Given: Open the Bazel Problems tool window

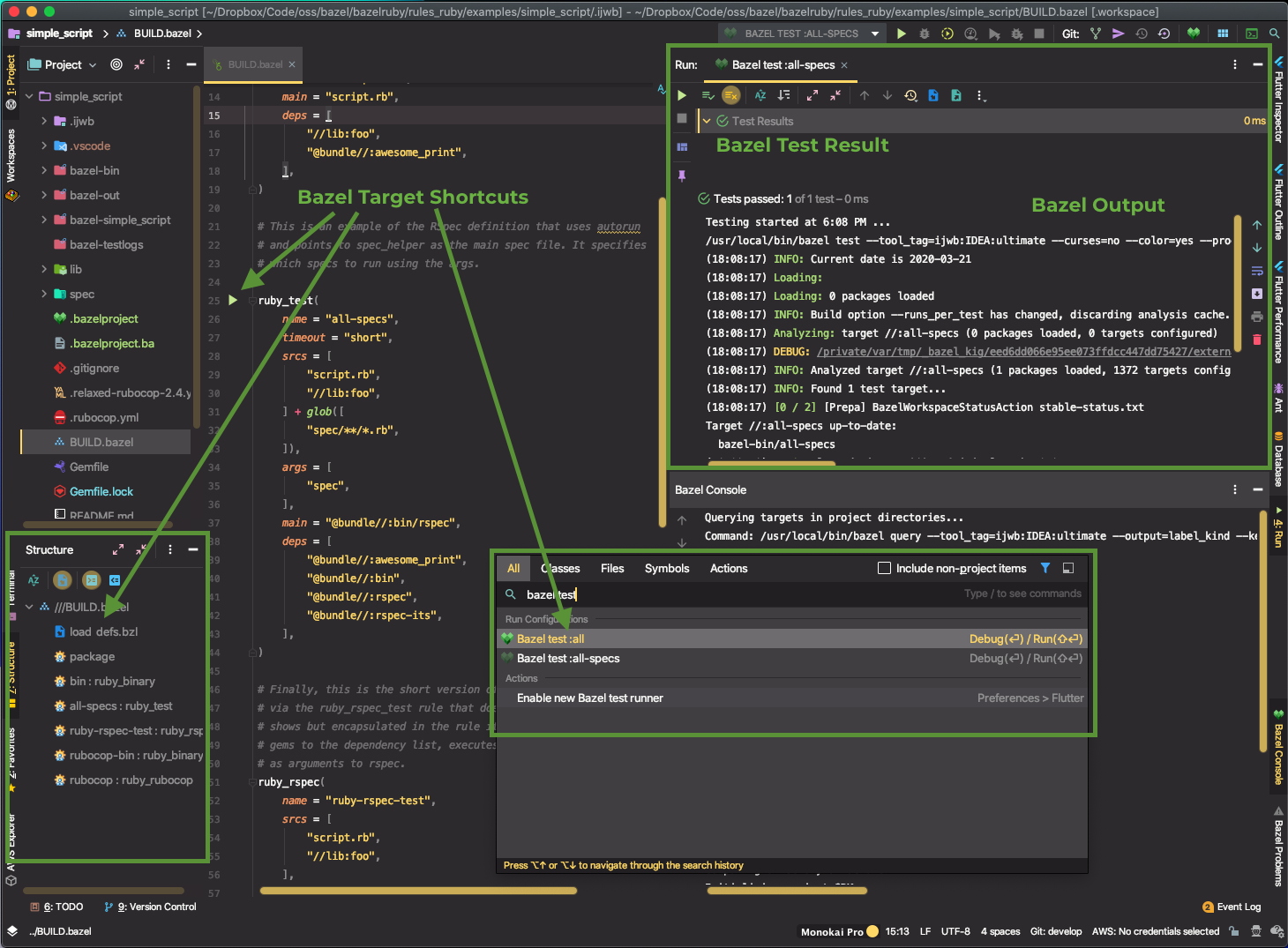Looking at the screenshot, I should 1279,848.
